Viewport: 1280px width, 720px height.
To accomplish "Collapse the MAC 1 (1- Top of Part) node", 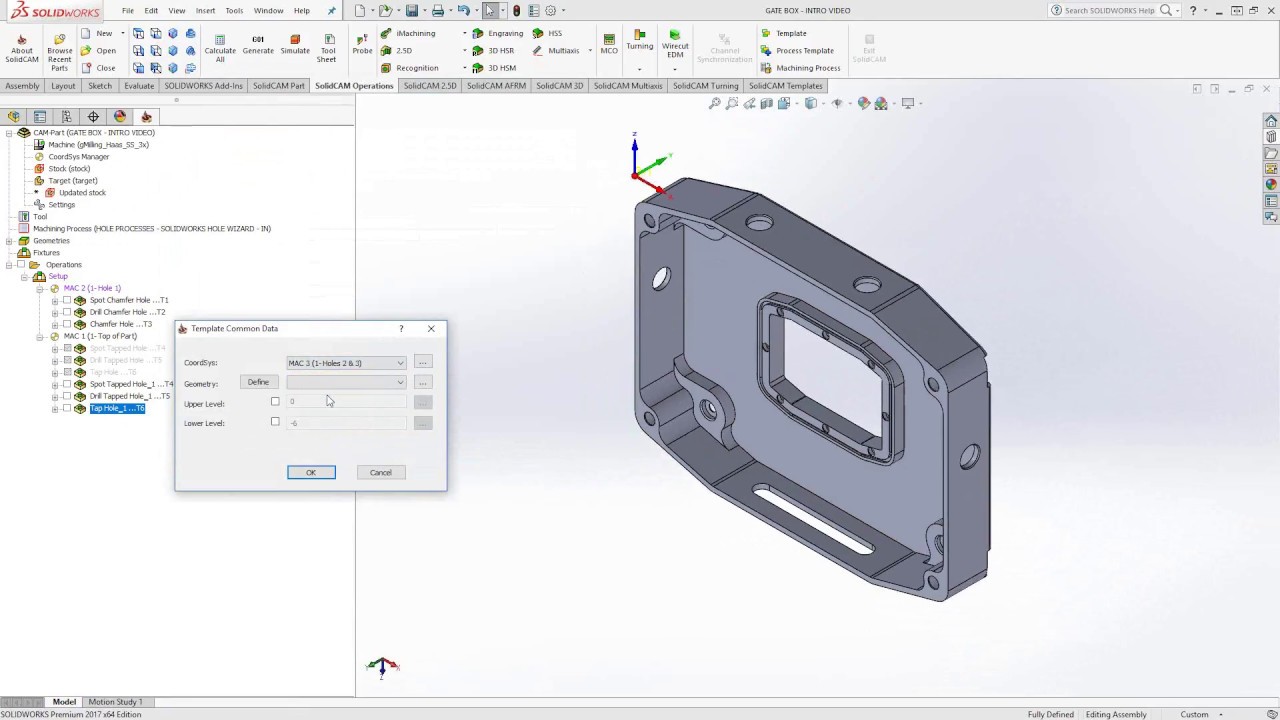I will tap(41, 336).
